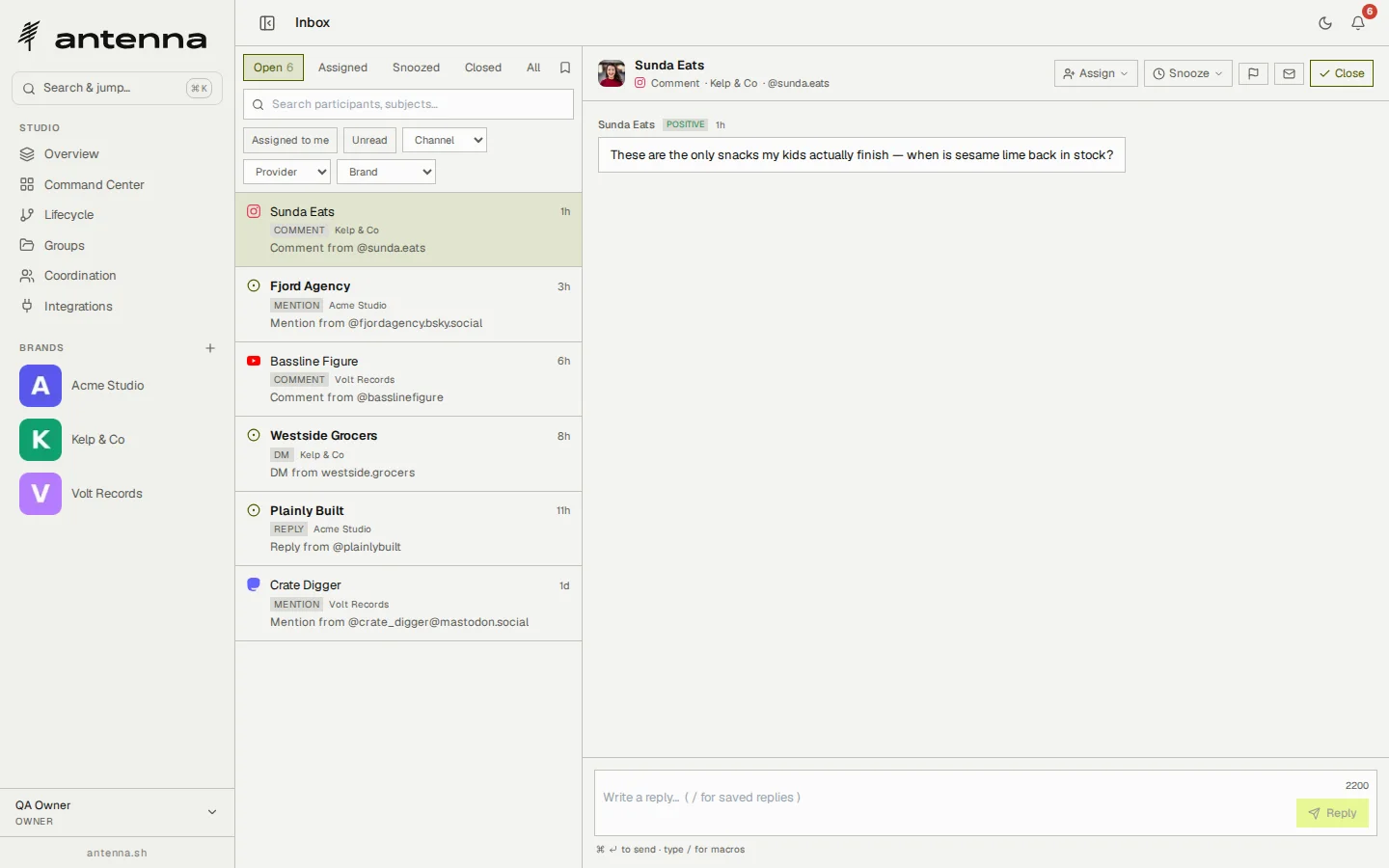Open the Crate Digger conversation
This screenshot has width=1389, height=868.
click(408, 604)
